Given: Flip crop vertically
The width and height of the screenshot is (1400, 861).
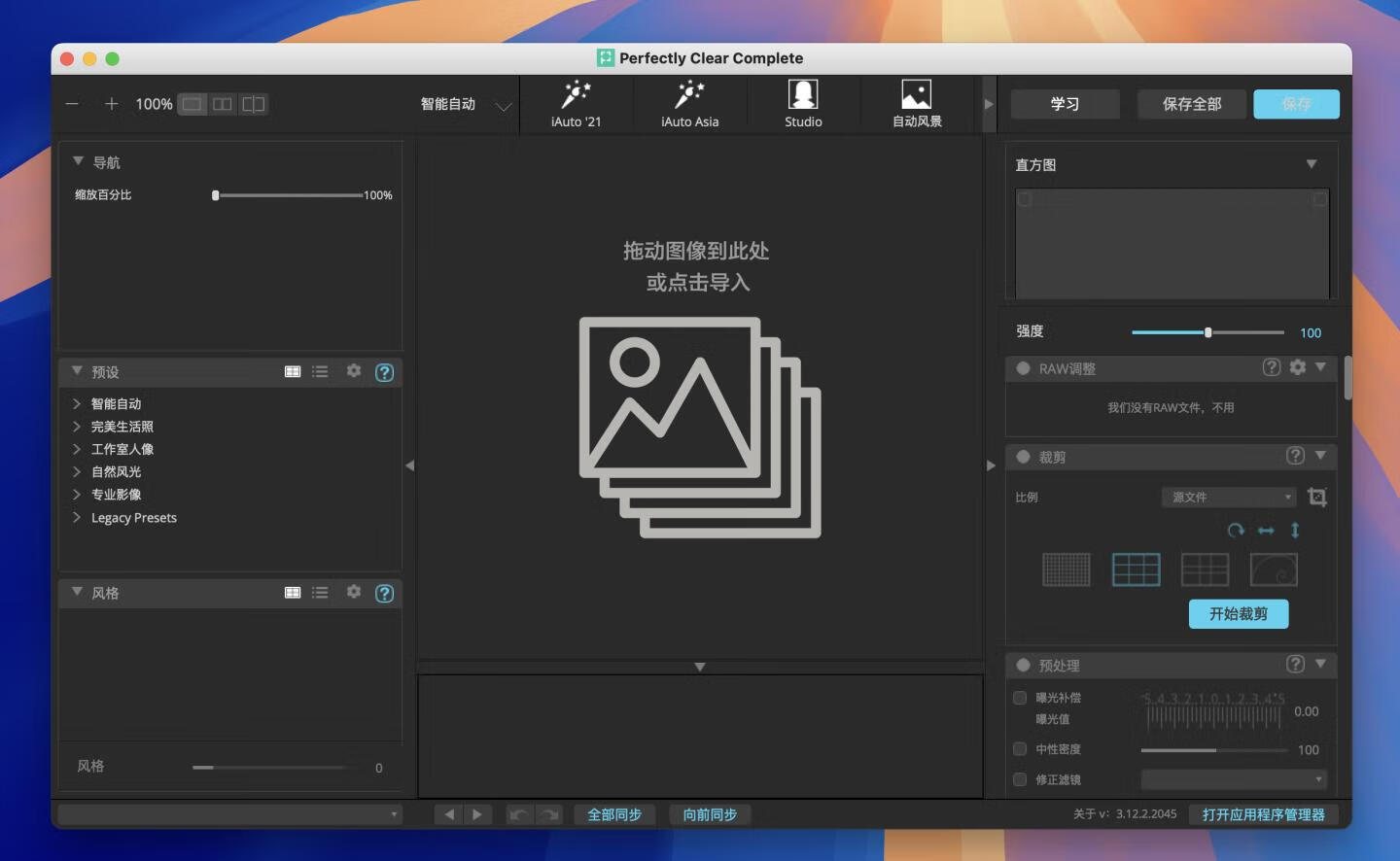Looking at the screenshot, I should coord(1295,531).
